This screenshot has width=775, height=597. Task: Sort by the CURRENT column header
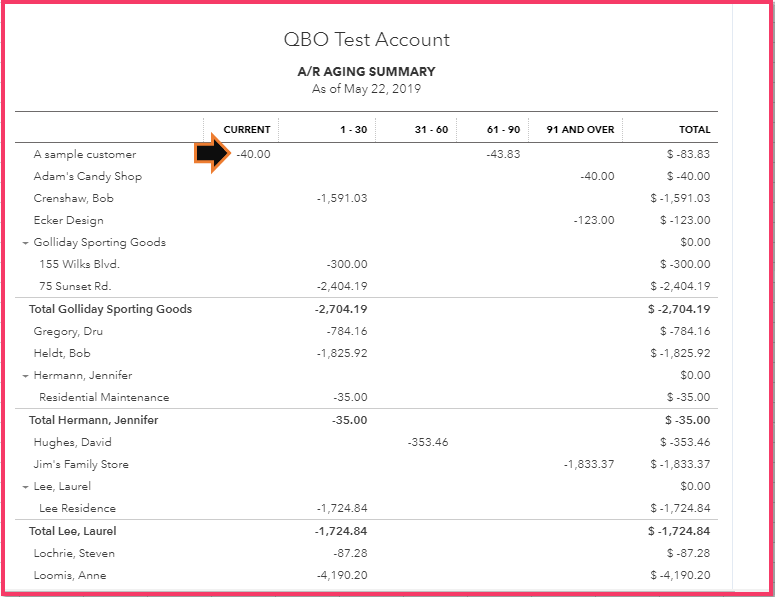(x=246, y=130)
